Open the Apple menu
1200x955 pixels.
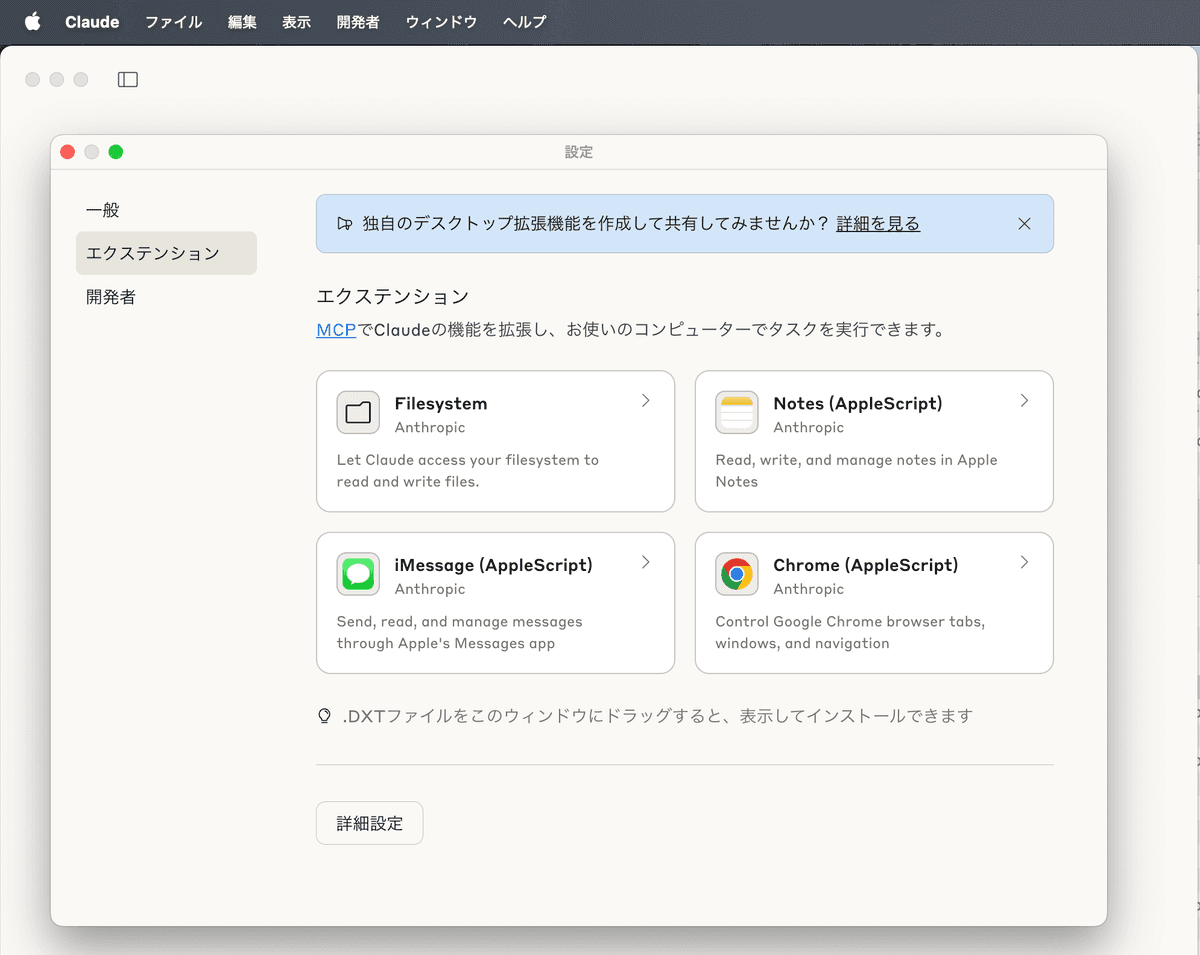click(x=33, y=21)
